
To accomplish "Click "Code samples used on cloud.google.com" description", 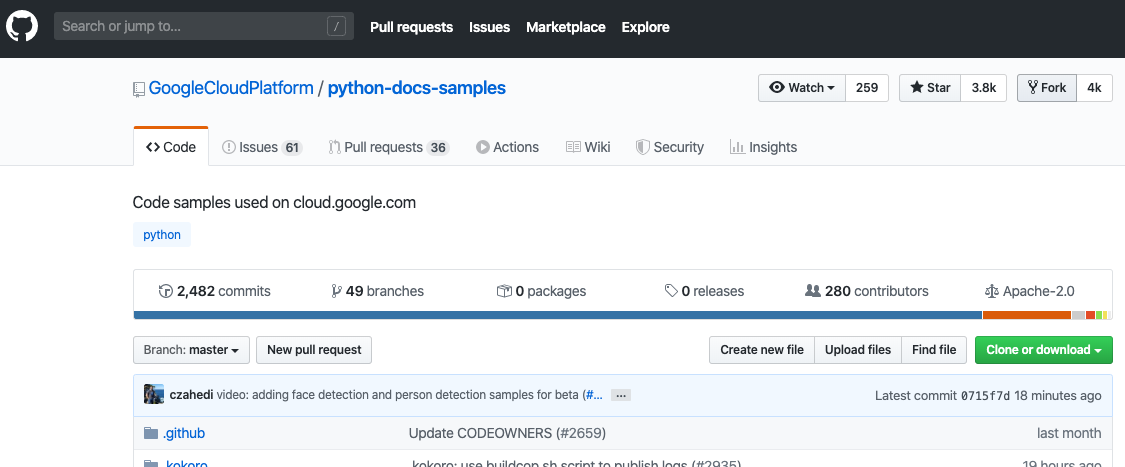I will coord(275,202).
